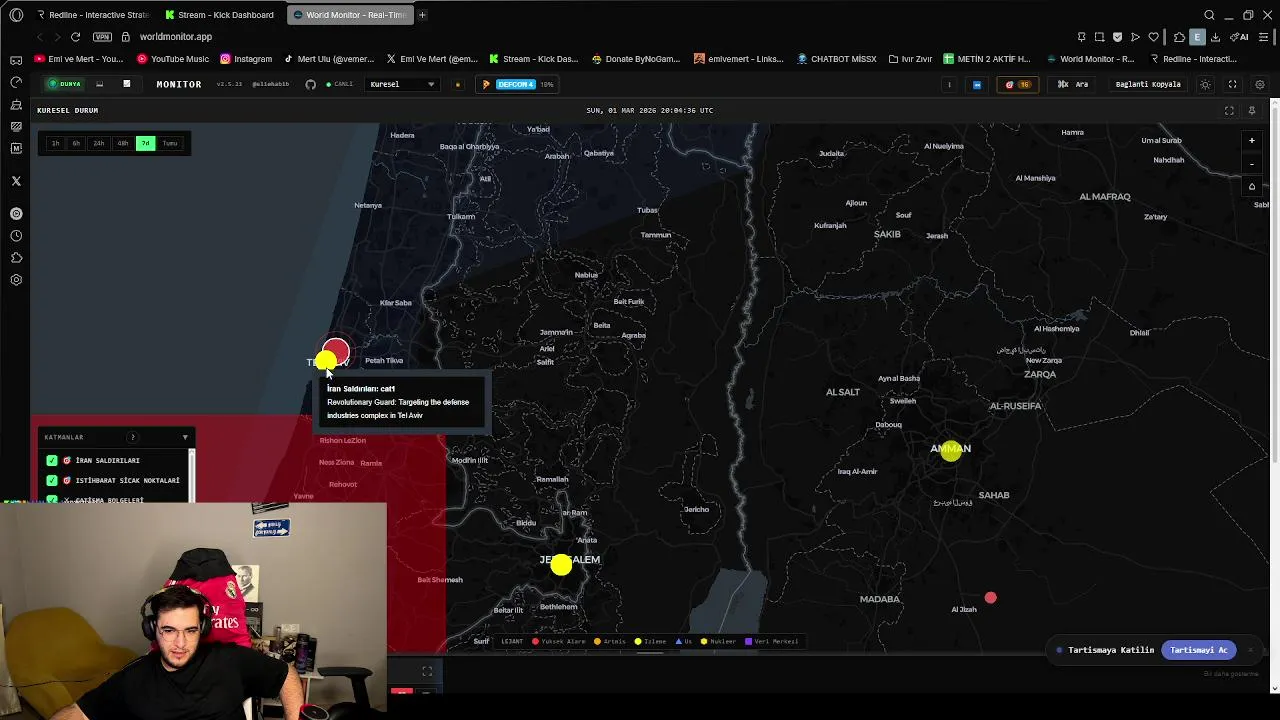Zoom out on the map
1280x720 pixels.
click(x=1251, y=164)
